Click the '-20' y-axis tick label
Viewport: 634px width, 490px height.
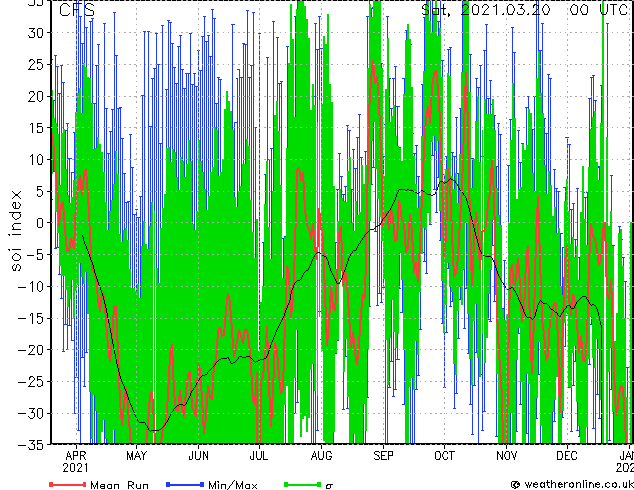(32, 350)
